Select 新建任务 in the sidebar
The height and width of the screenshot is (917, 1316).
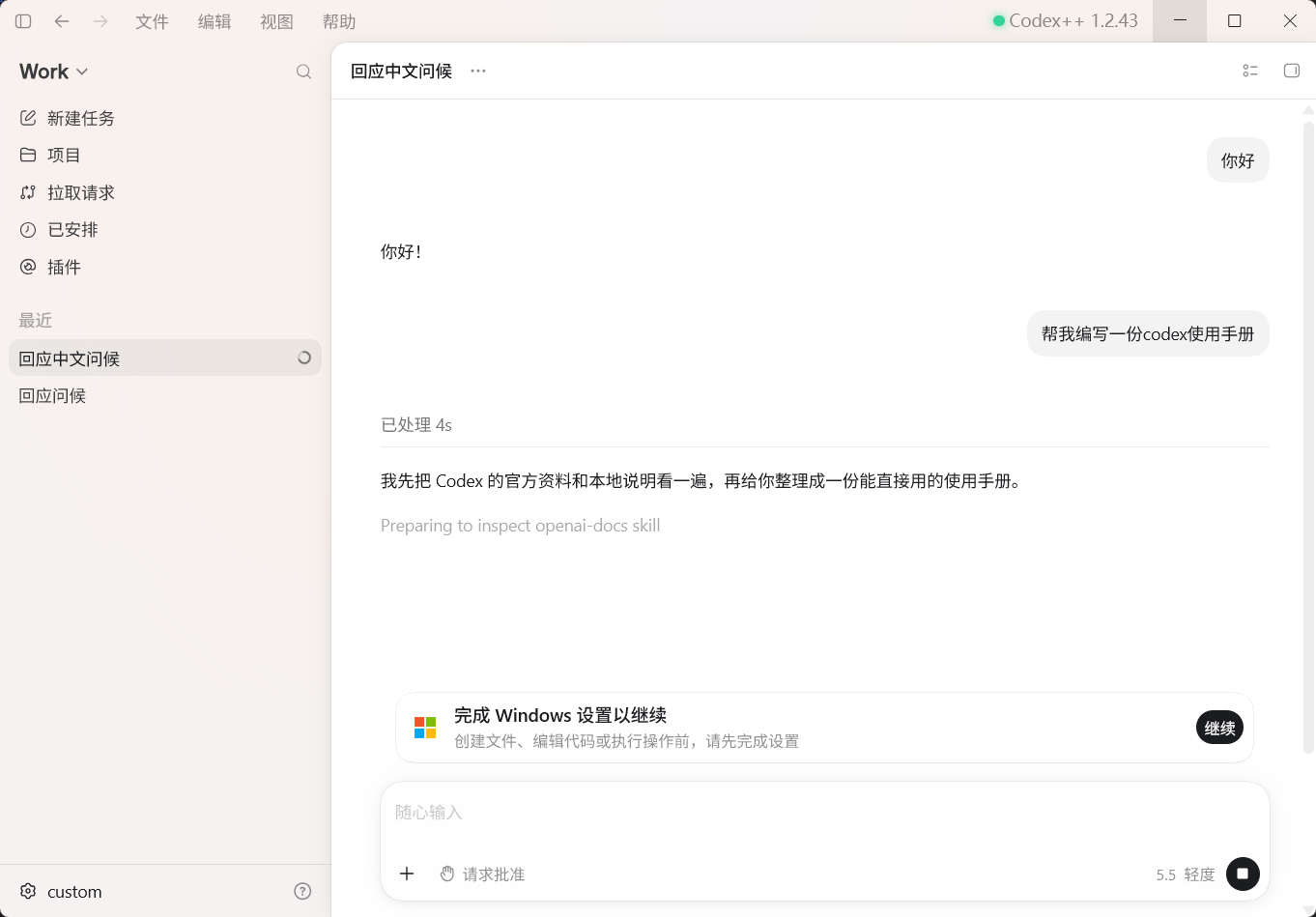point(165,118)
